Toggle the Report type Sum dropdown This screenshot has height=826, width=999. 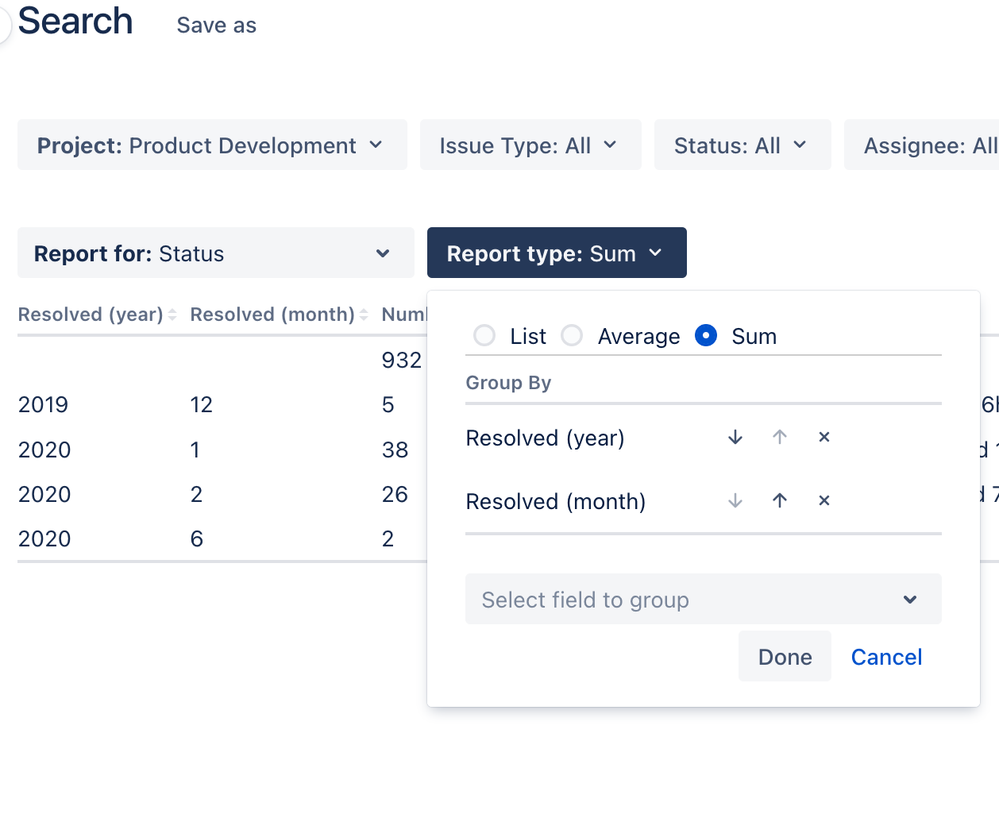coord(556,254)
